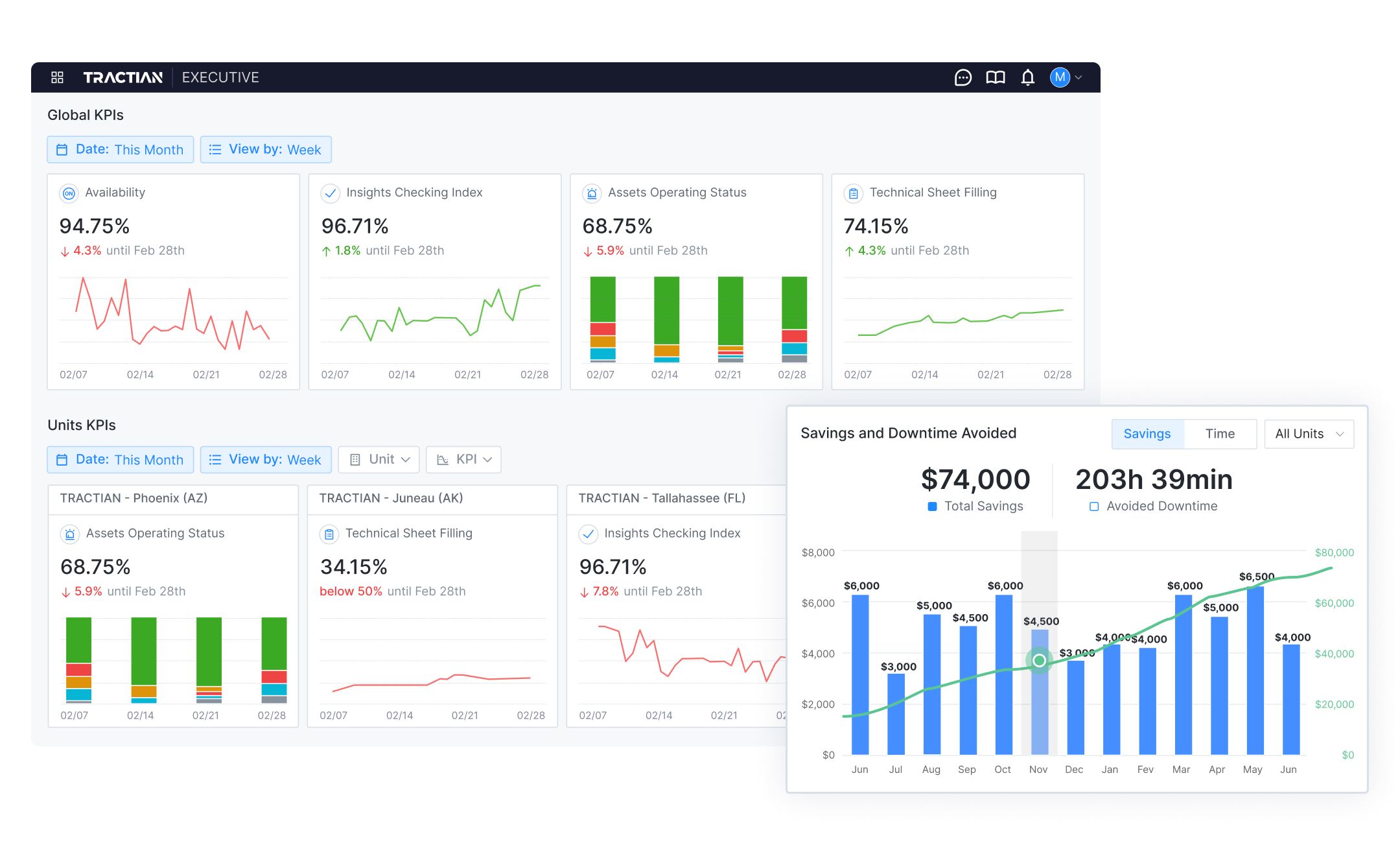Click Units KPIs View by: Week button
1400x856 pixels.
click(266, 460)
